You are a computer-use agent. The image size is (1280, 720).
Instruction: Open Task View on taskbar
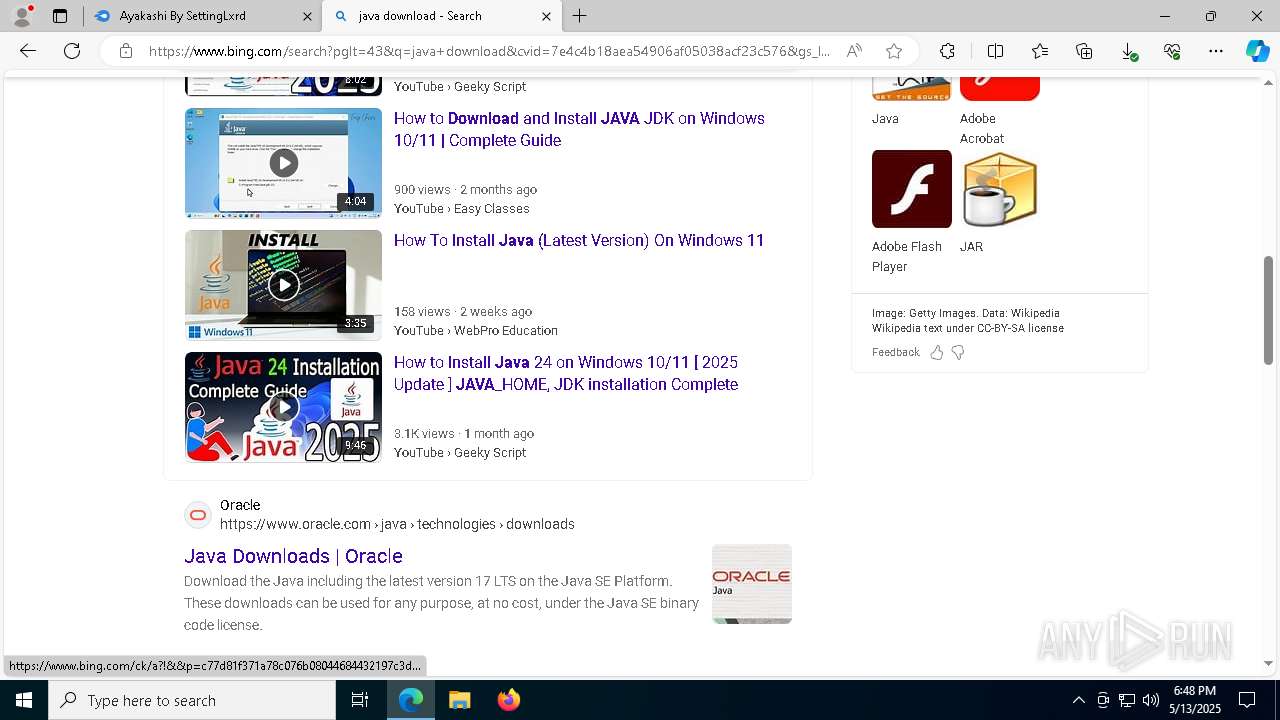360,700
